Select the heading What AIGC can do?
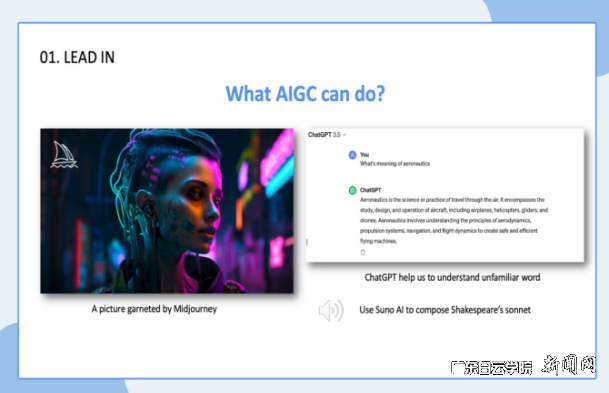609x393 pixels. click(x=305, y=94)
